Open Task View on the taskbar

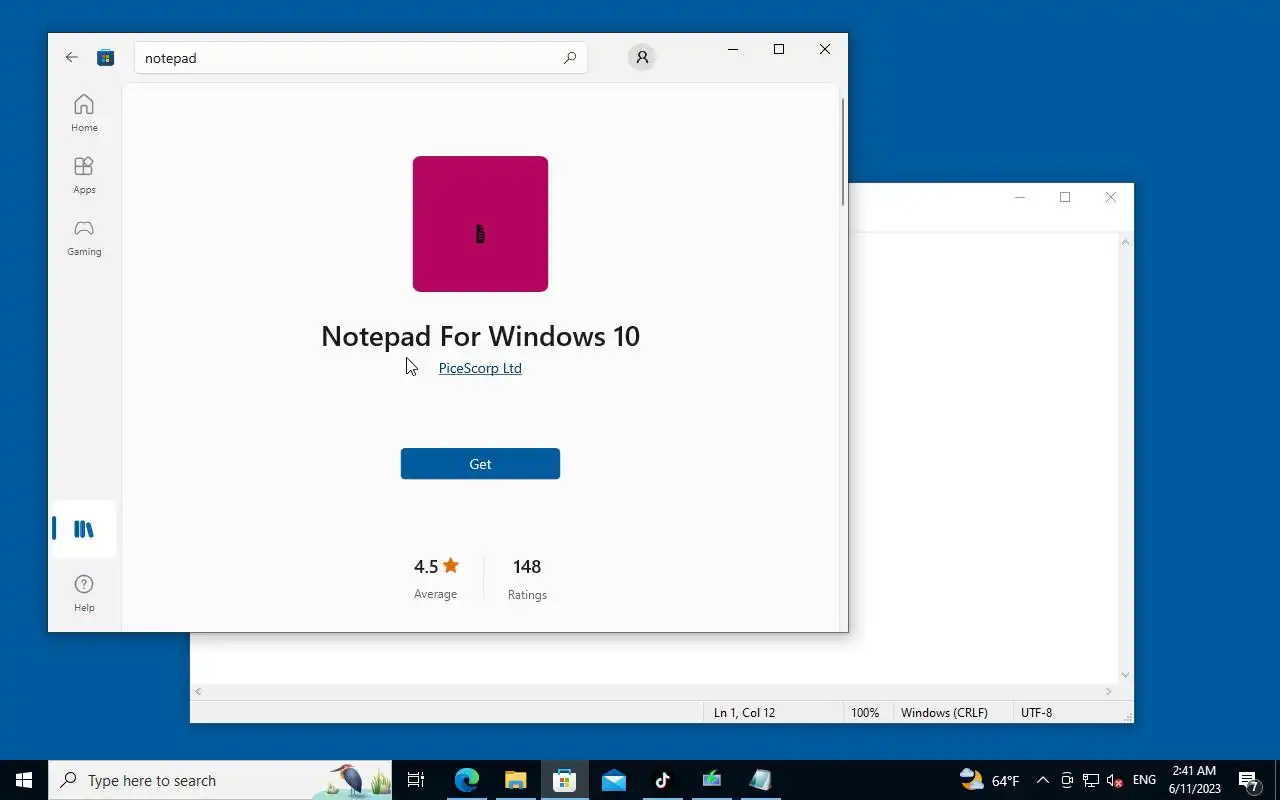click(x=416, y=780)
